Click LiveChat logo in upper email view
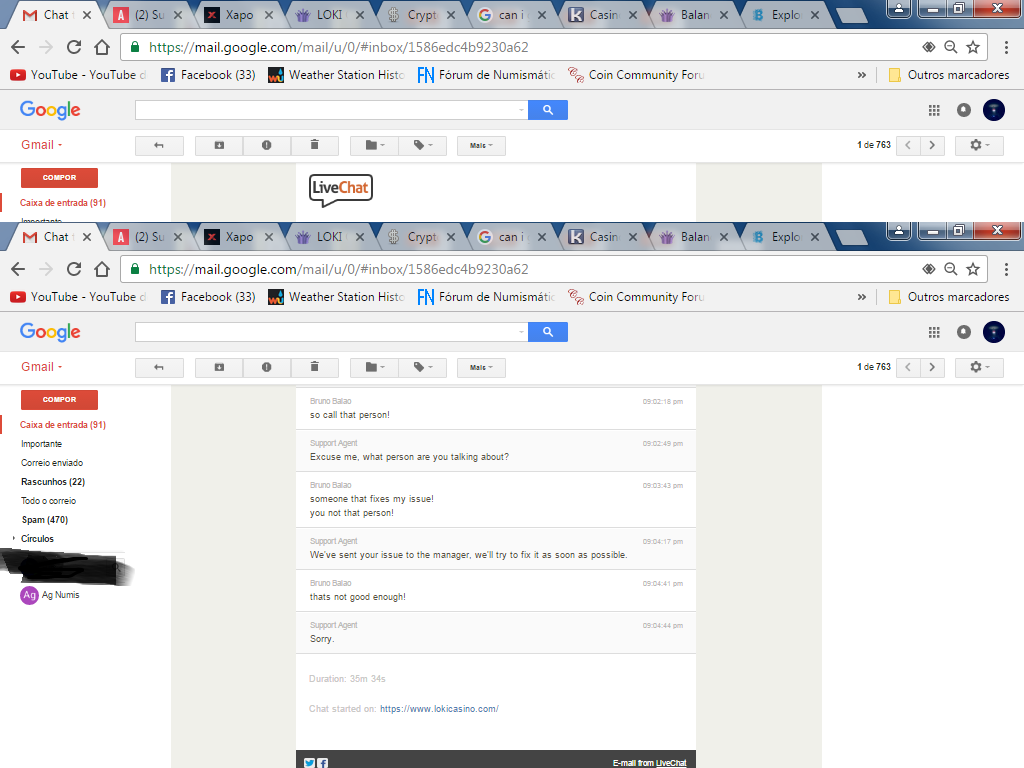 pyautogui.click(x=340, y=190)
